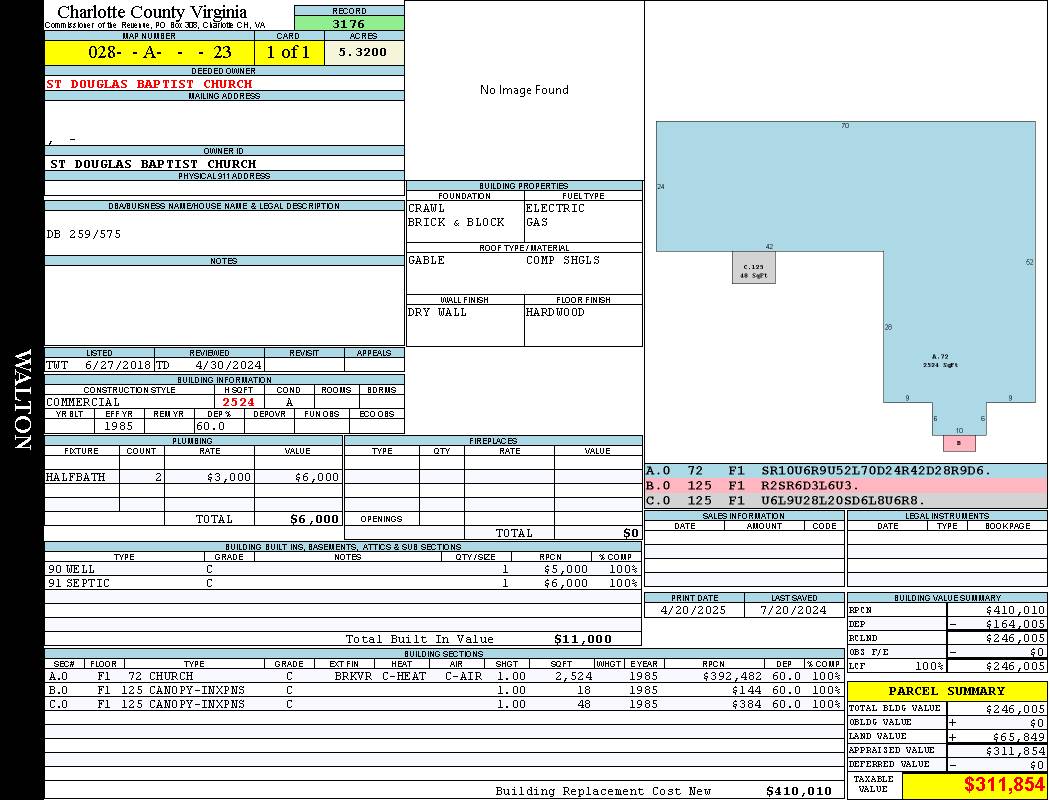Image resolution: width=1050 pixels, height=800 pixels.
Task: Select the HALFBATH fixture row
Action: pos(194,477)
